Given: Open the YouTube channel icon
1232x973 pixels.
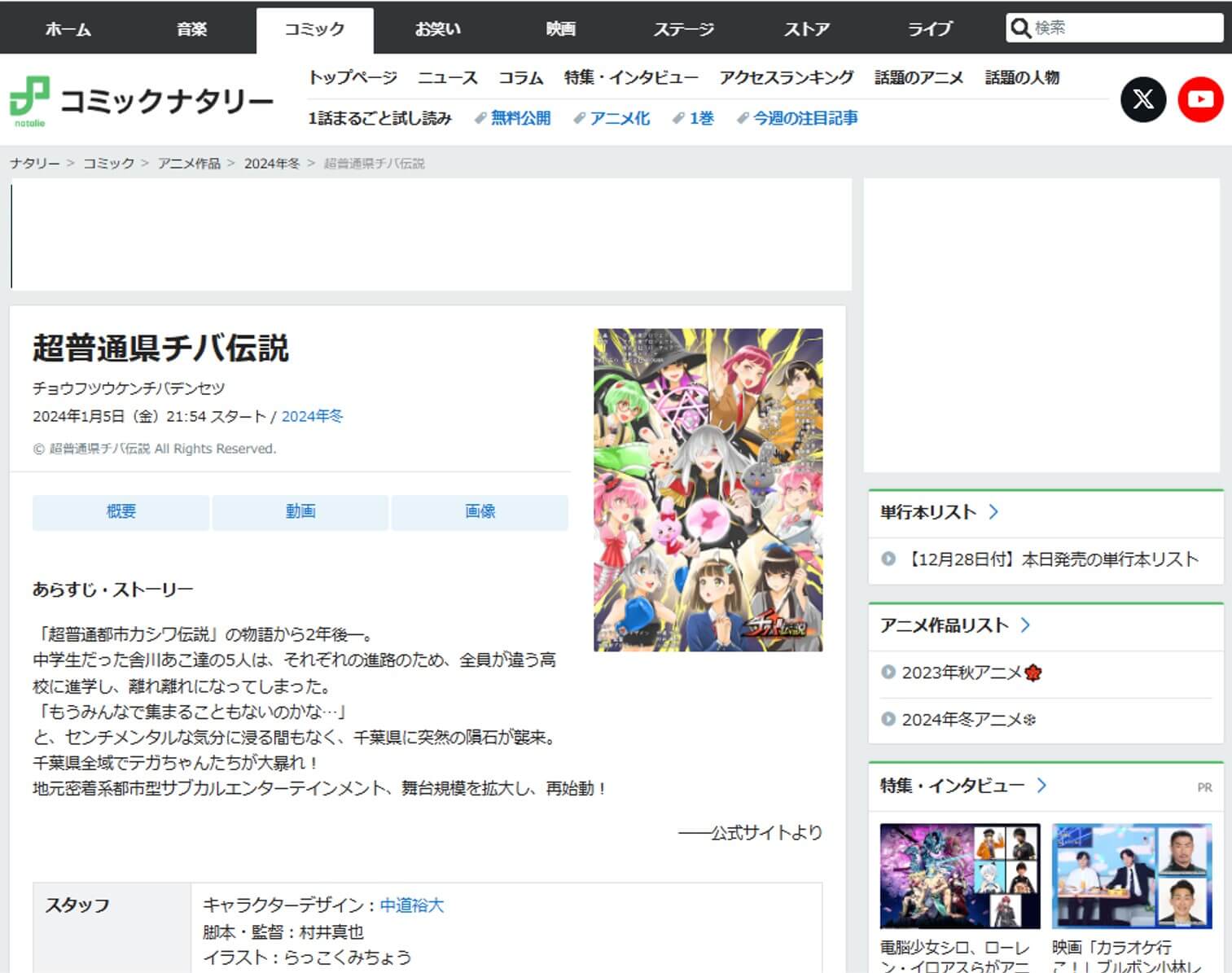Looking at the screenshot, I should [x=1199, y=99].
